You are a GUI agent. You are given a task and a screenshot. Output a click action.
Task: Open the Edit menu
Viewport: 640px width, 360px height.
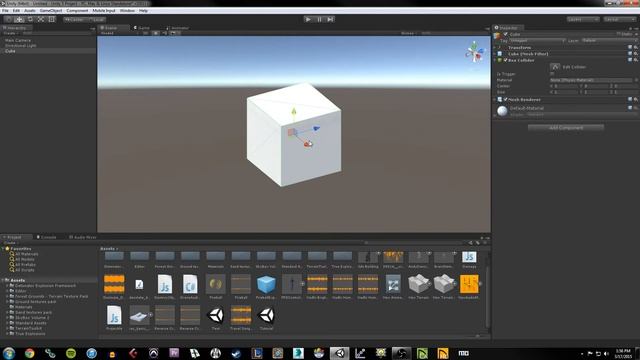(x=16, y=11)
